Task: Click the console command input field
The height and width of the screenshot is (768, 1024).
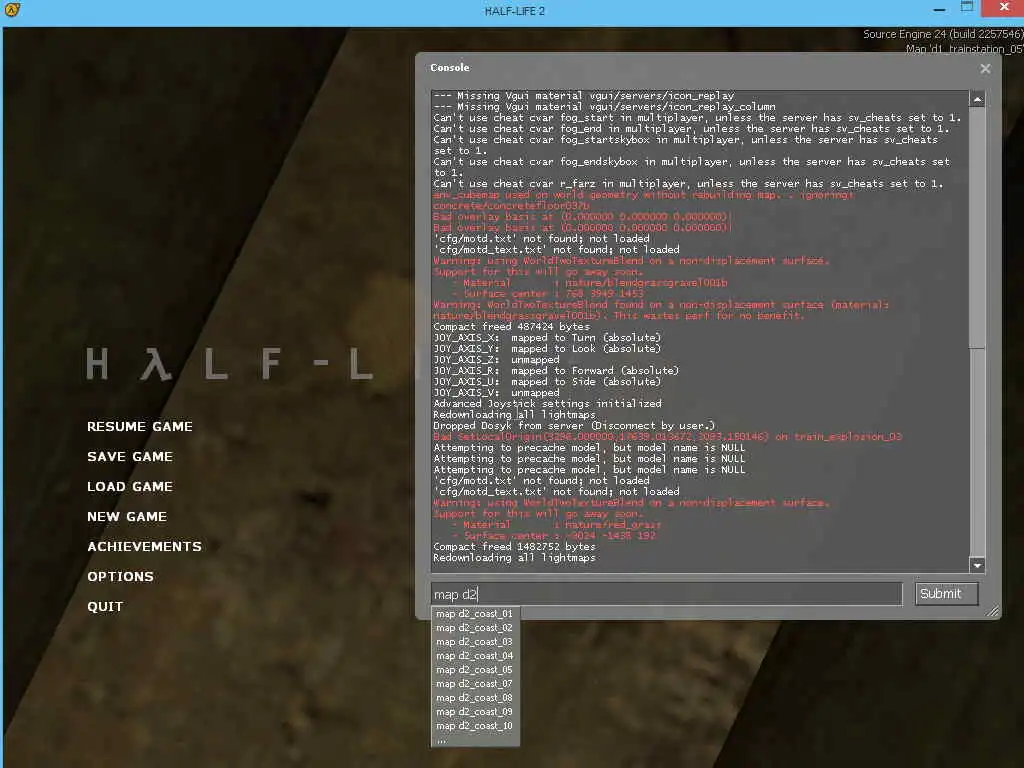Action: click(666, 594)
